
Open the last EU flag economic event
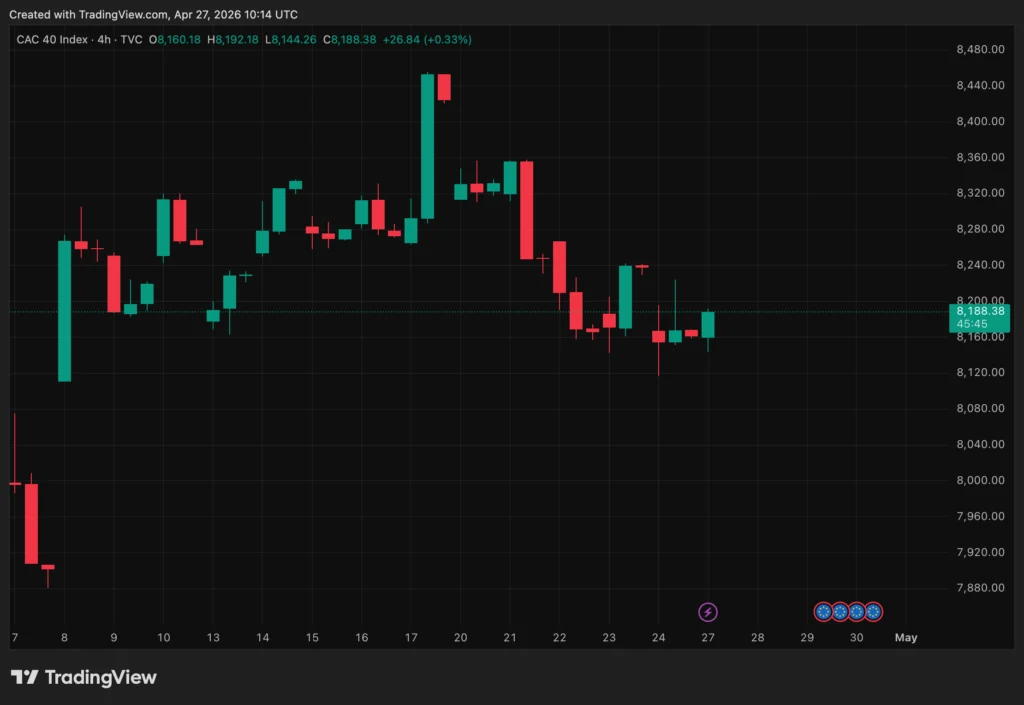point(873,611)
